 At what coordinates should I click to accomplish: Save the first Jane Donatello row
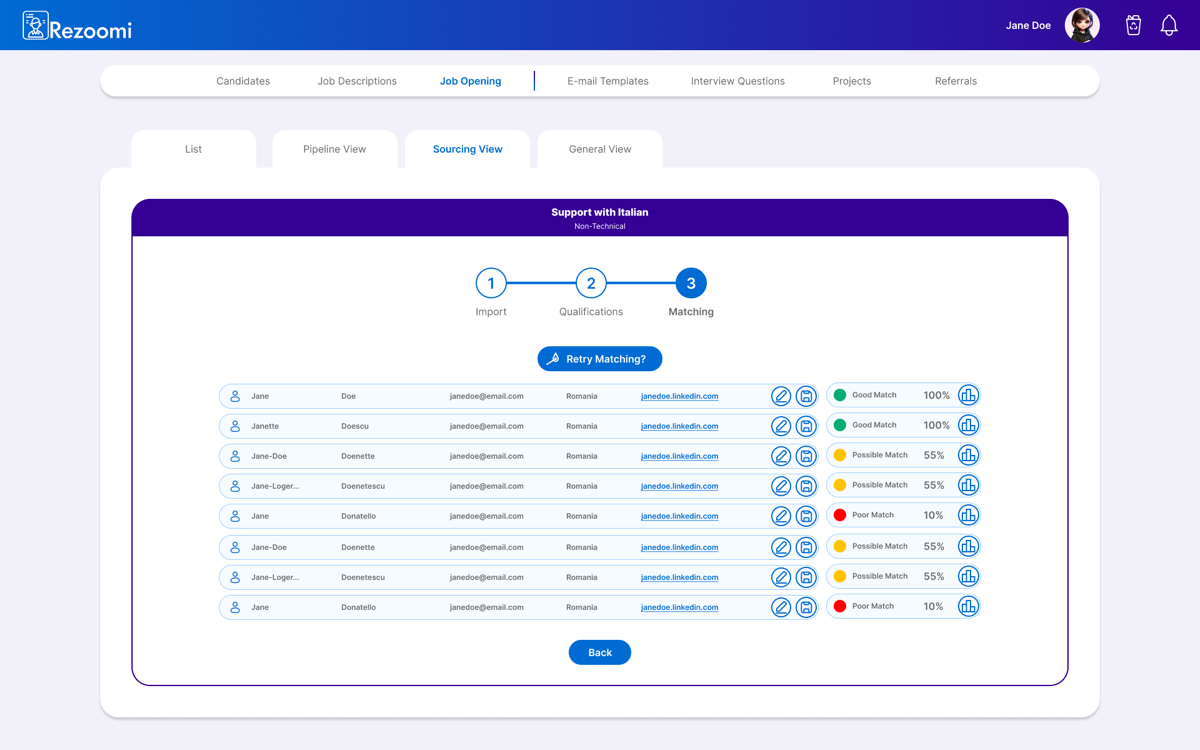click(x=806, y=516)
